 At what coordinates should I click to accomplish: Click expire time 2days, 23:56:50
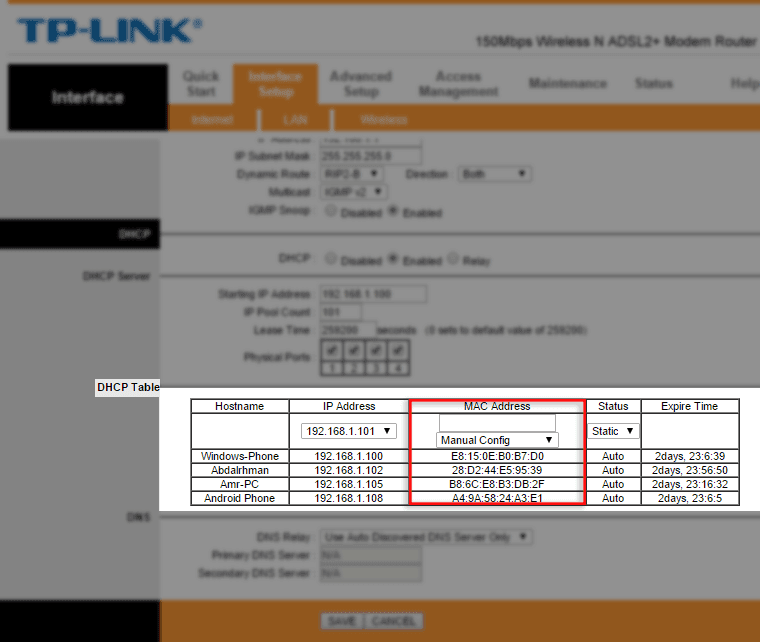[690, 470]
